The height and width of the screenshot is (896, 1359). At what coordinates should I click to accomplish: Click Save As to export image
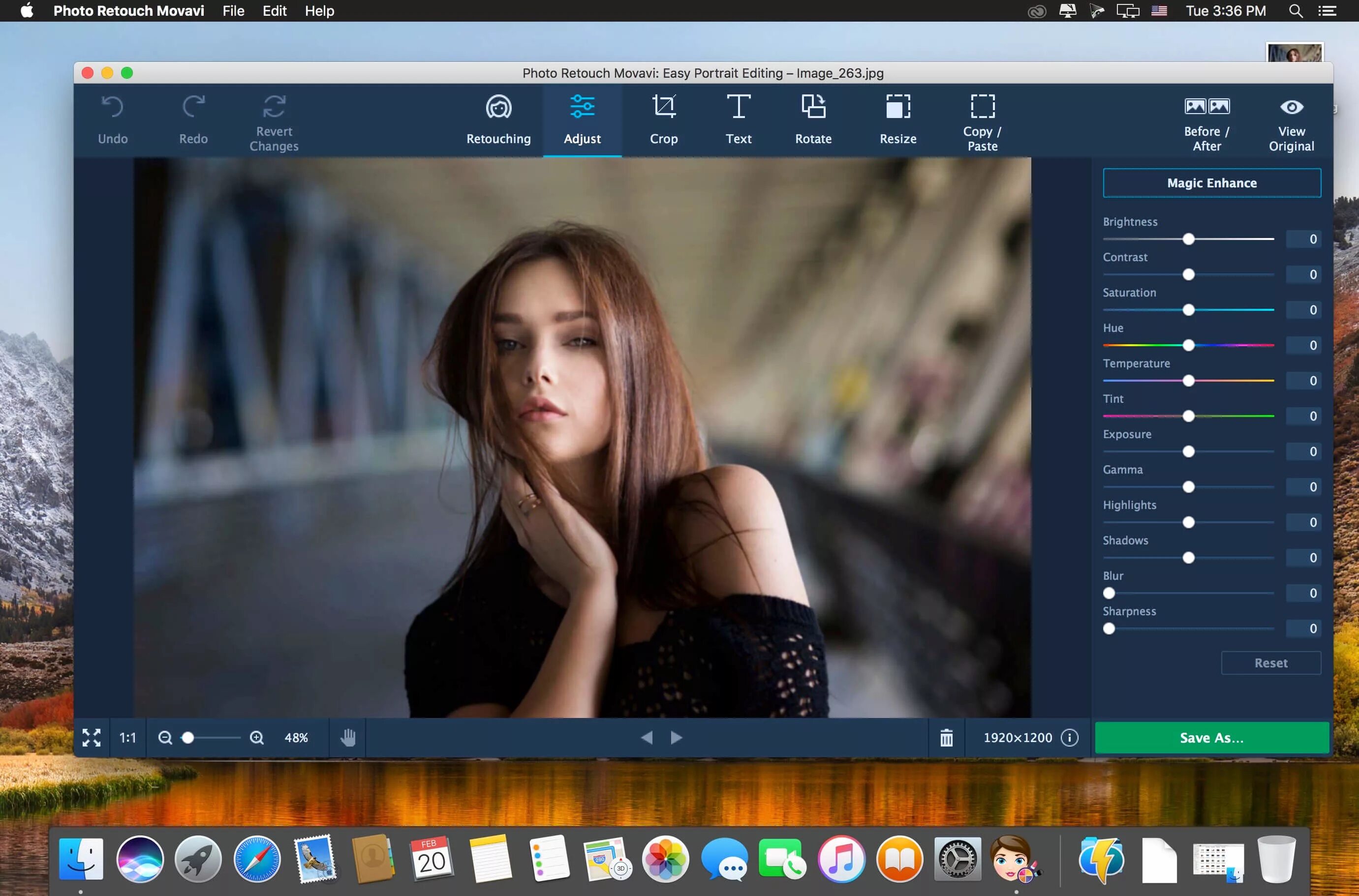[x=1211, y=737]
